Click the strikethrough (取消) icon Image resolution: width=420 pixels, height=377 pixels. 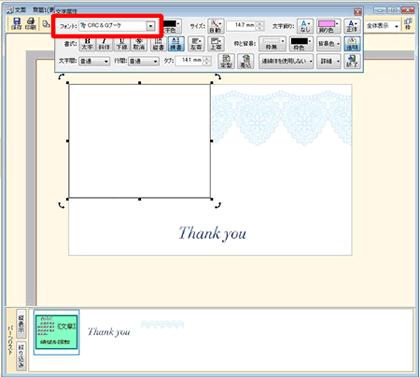click(139, 44)
